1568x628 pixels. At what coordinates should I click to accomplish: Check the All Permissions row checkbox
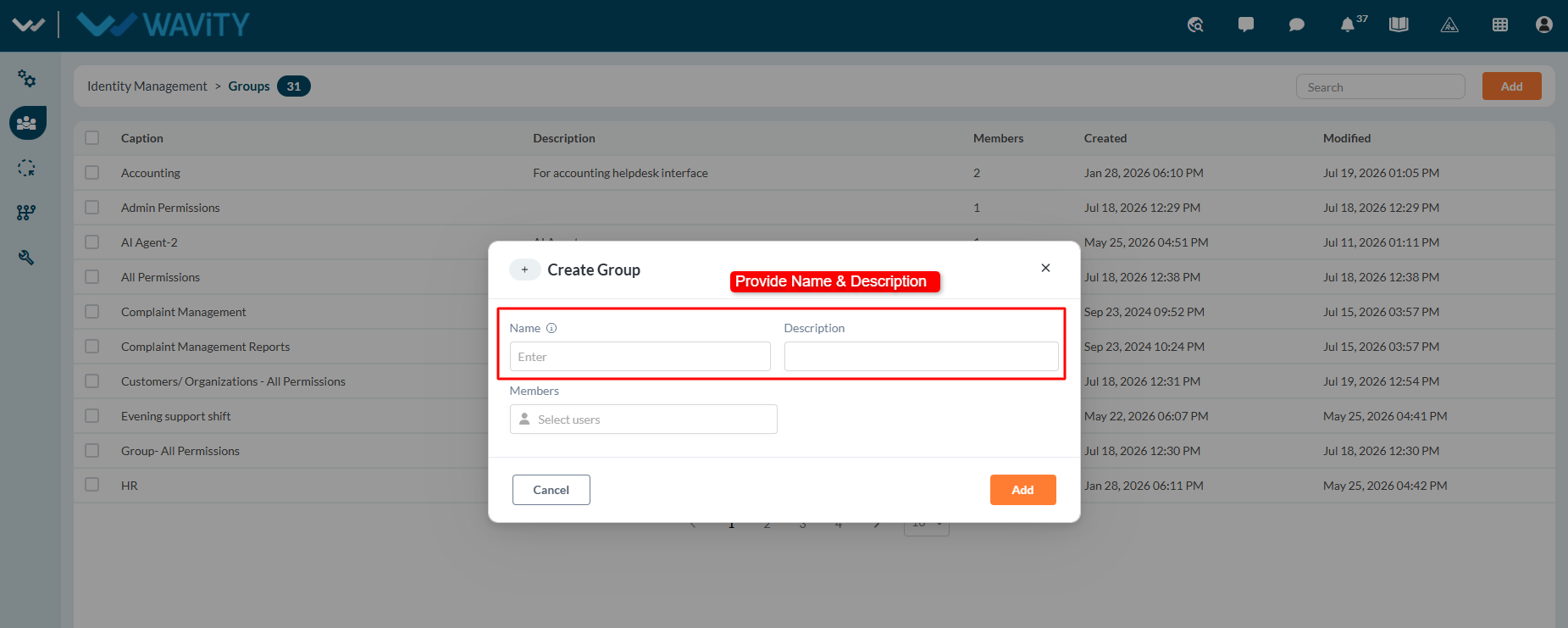[92, 277]
